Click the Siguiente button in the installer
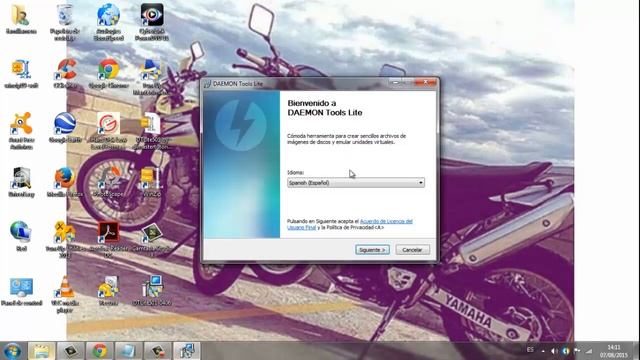The image size is (640, 360). pyautogui.click(x=372, y=249)
